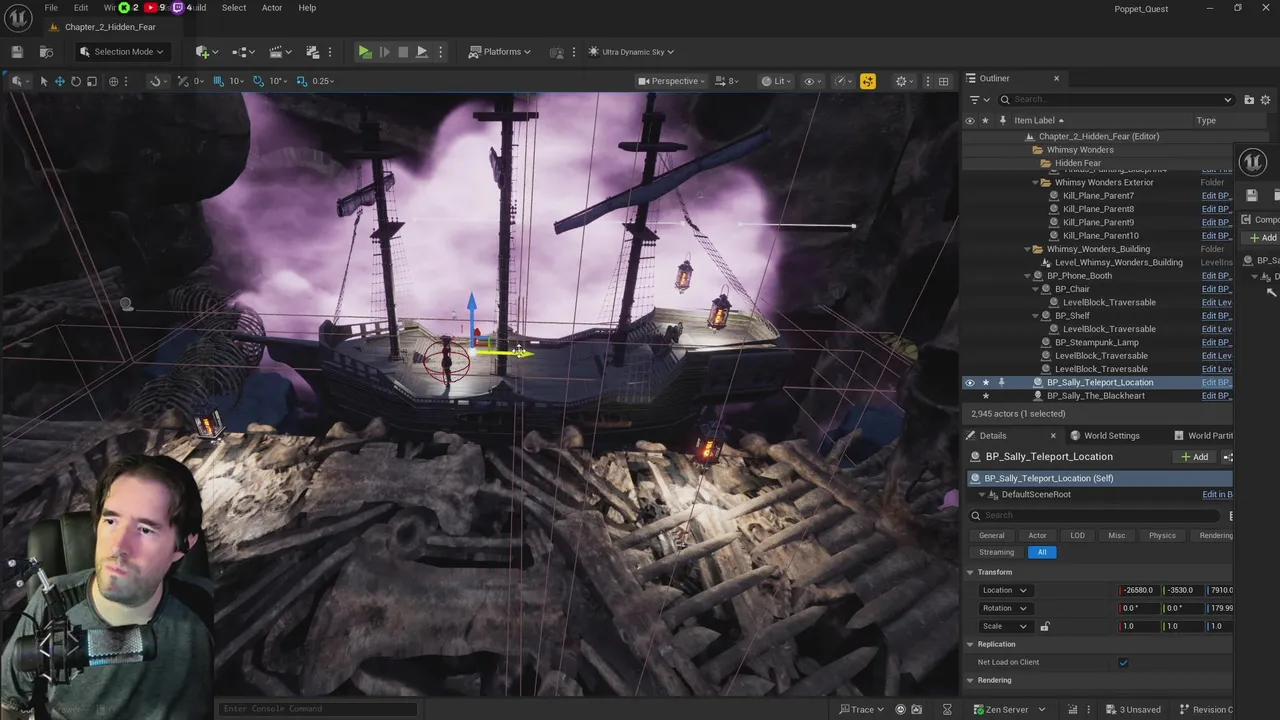The width and height of the screenshot is (1280, 720).
Task: Select Kill_Plane_Parent9 in the Outliner
Action: pyautogui.click(x=1098, y=223)
